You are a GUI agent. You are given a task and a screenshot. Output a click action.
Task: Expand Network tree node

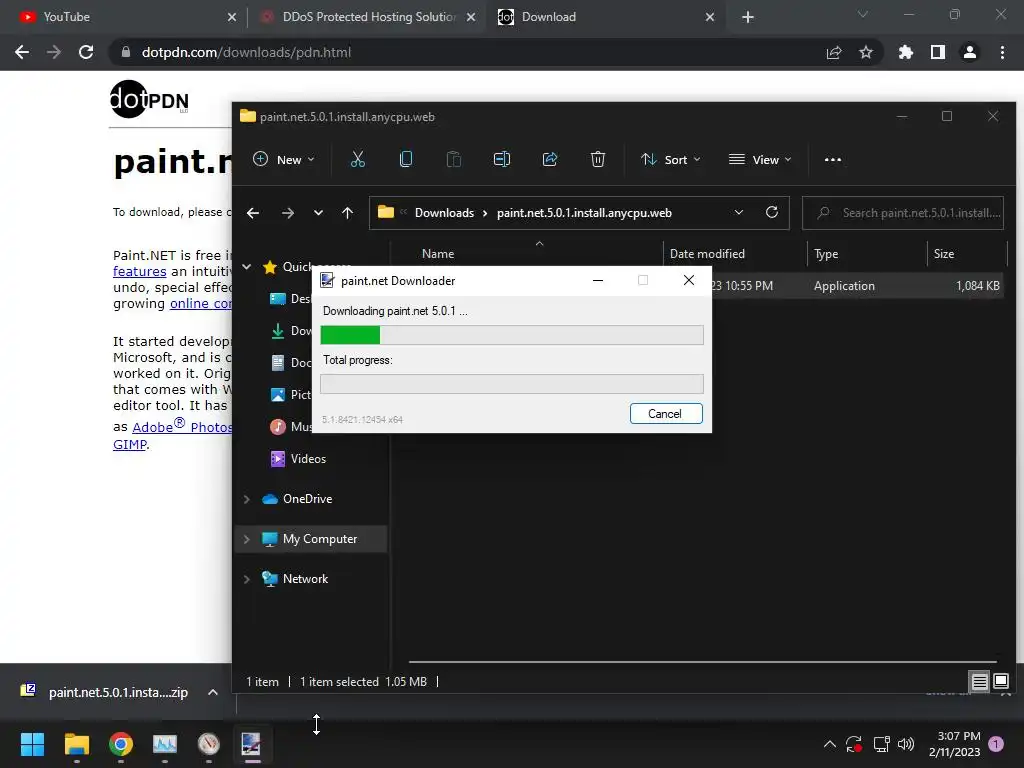[247, 579]
